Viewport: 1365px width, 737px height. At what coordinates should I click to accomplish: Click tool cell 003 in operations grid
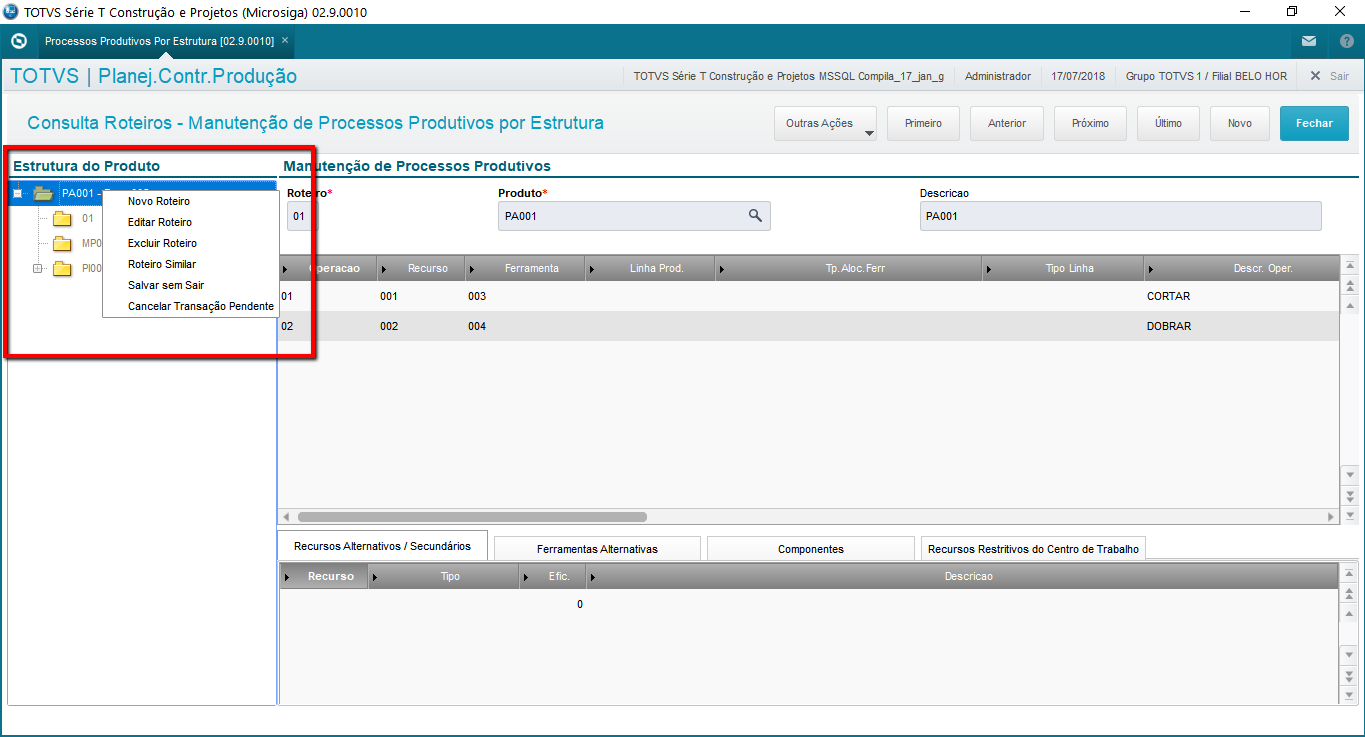(x=477, y=296)
